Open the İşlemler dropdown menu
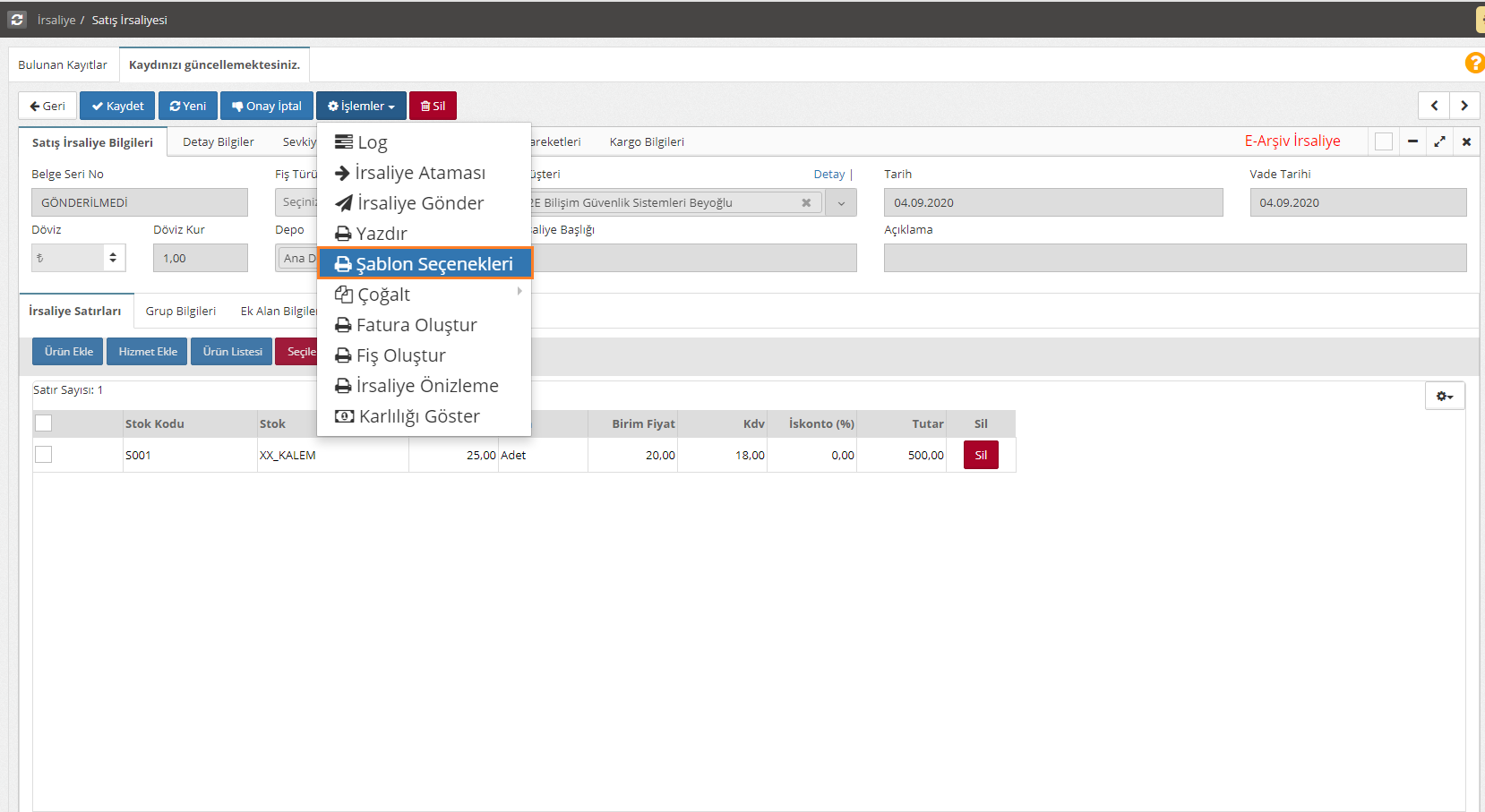Screen dimensions: 1485x812 click(361, 106)
